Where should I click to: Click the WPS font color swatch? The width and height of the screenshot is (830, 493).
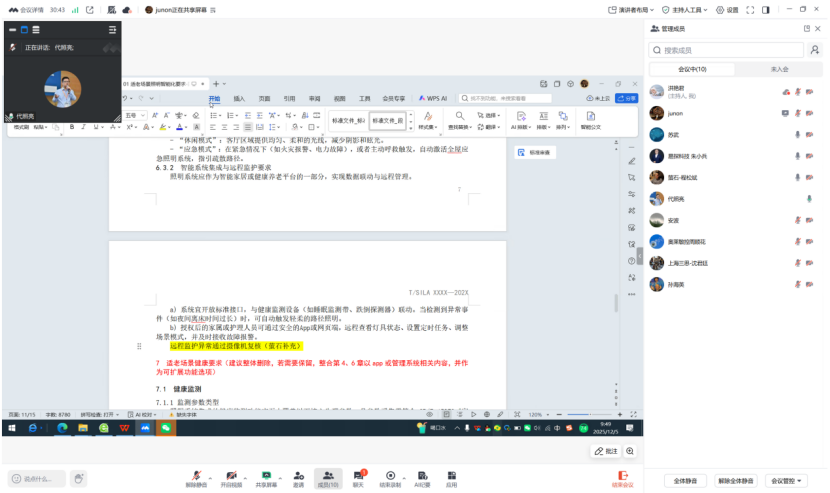coord(179,127)
